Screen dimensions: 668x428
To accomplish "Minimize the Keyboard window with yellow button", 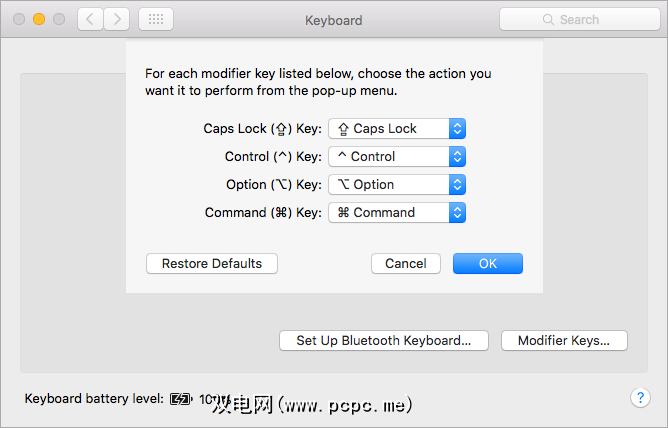I will (39, 19).
